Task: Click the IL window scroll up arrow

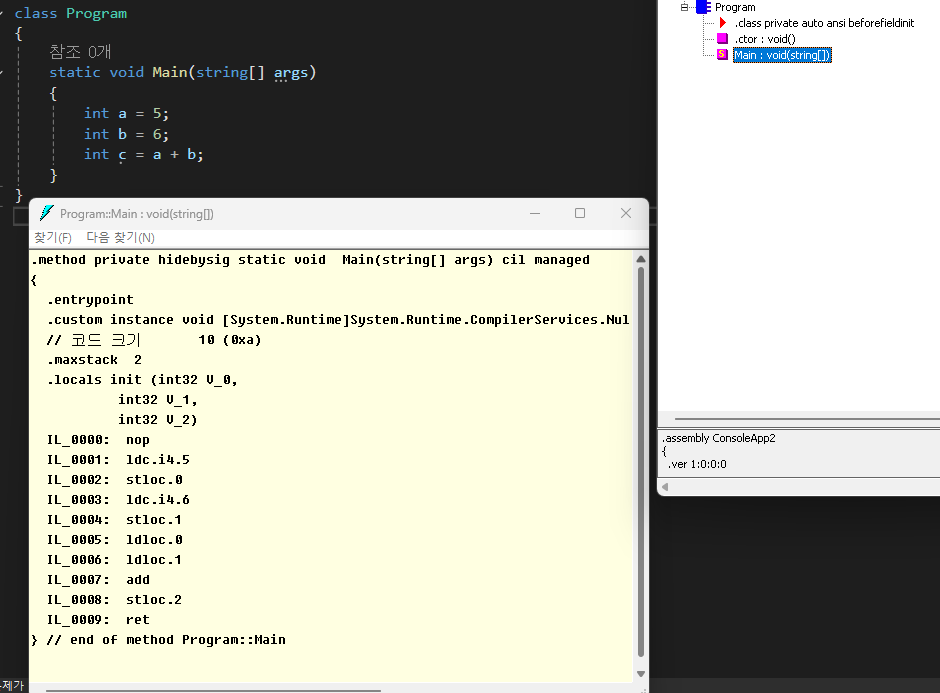Action: (641, 259)
